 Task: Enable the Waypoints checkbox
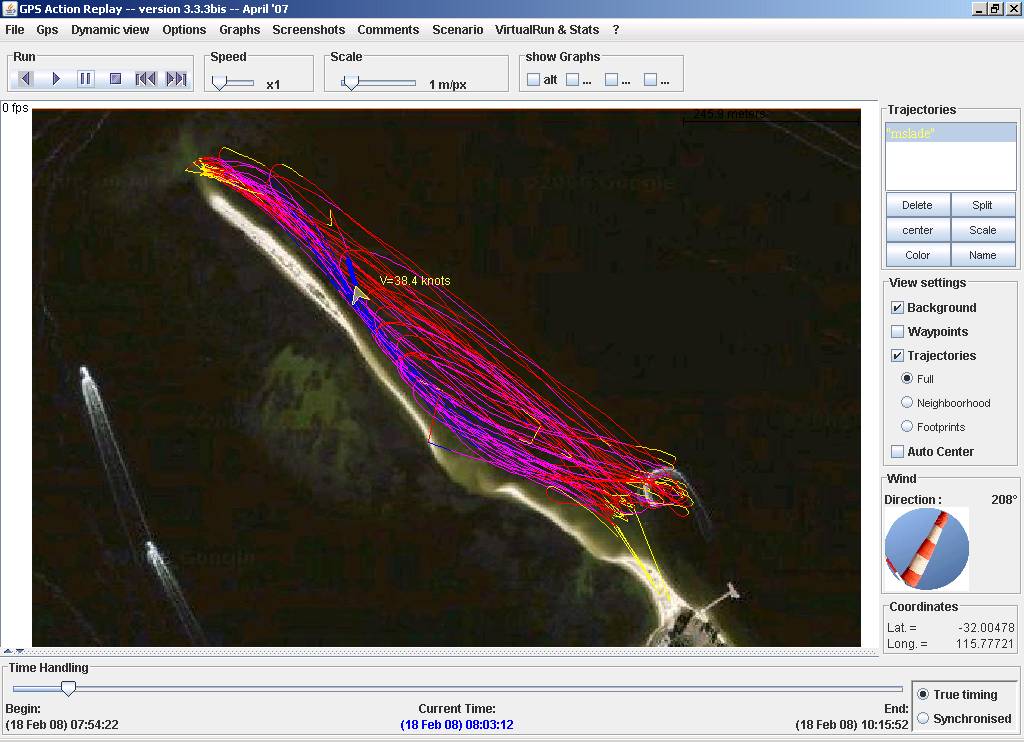[897, 332]
